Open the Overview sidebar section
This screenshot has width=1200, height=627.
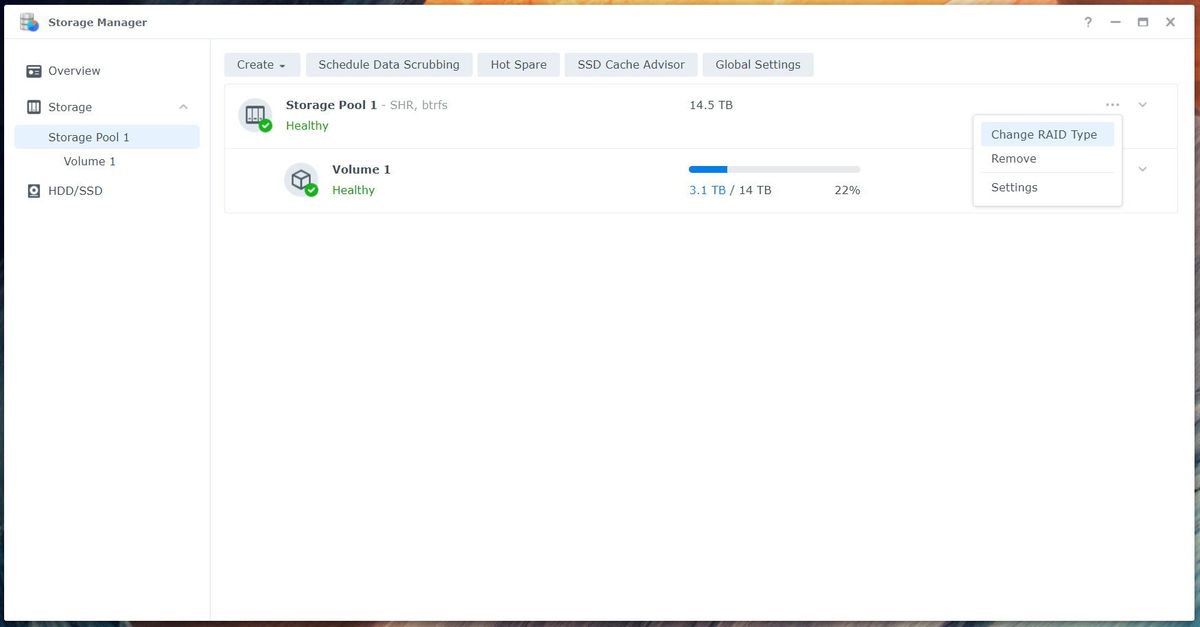coord(73,70)
